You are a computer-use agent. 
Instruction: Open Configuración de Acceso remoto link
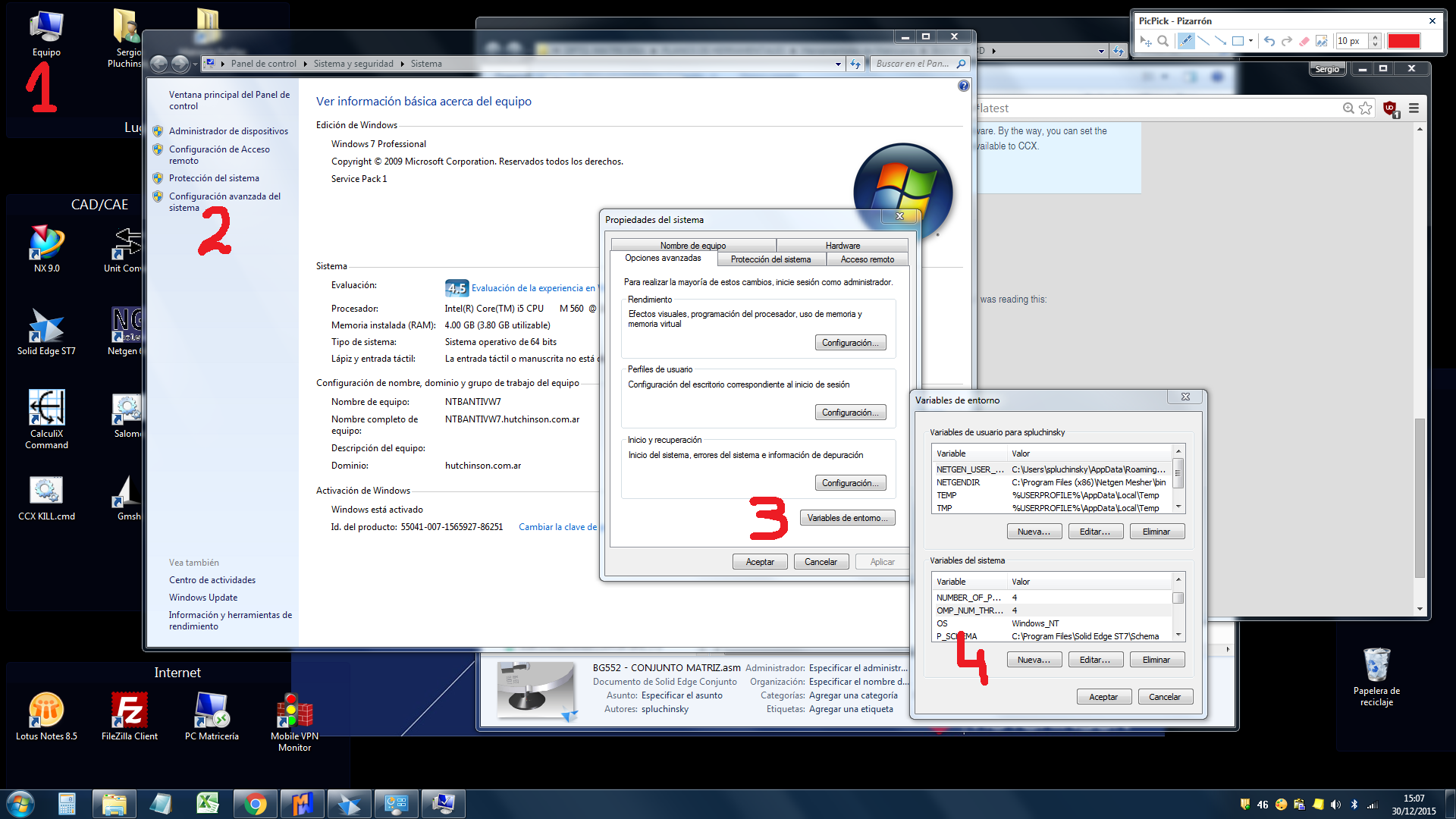tap(219, 155)
